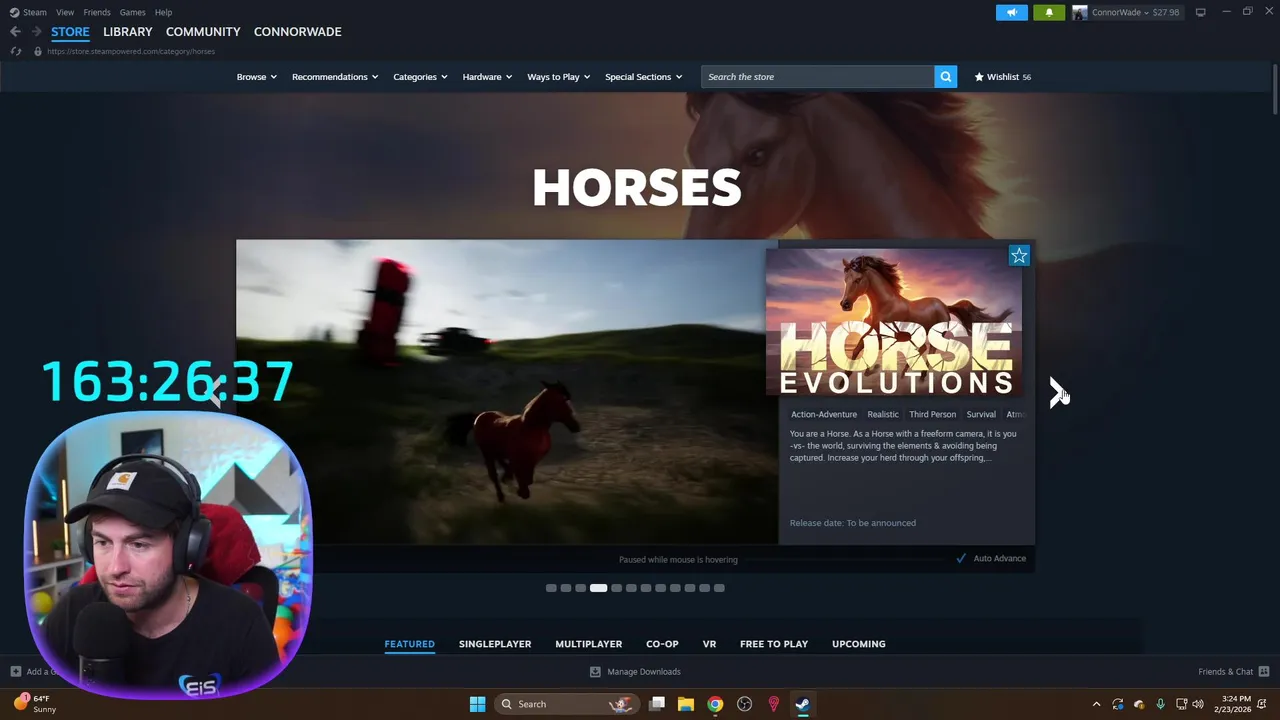Click the Wishlist star icon

[979, 77]
